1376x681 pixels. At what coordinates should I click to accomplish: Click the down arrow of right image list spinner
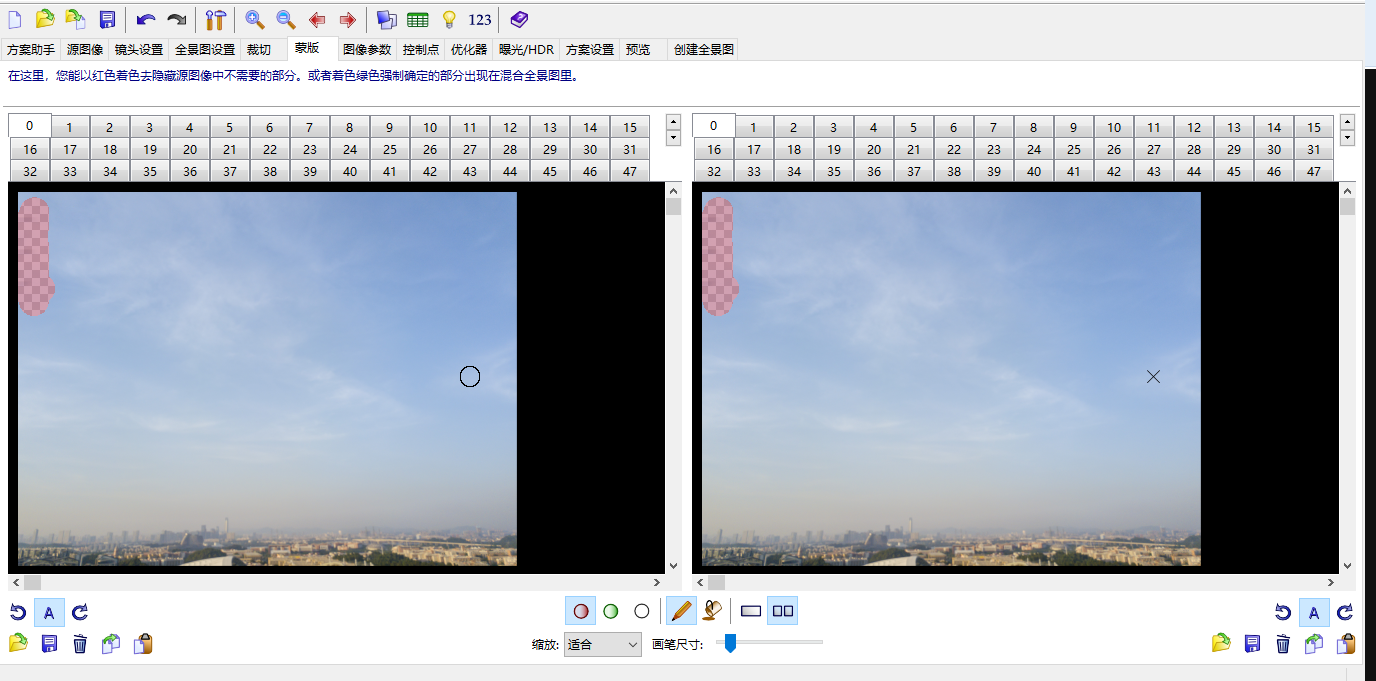tap(1347, 137)
